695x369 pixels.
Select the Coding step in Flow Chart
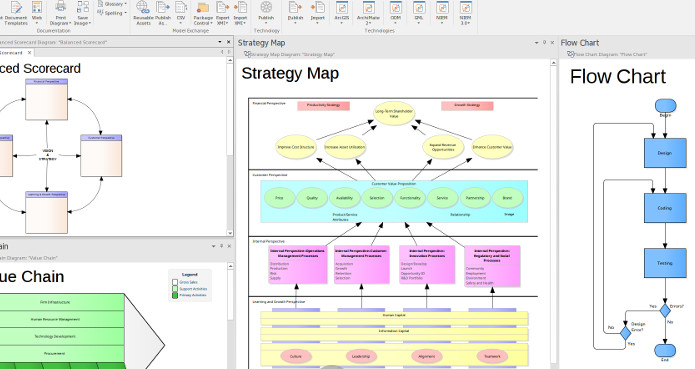(x=664, y=208)
